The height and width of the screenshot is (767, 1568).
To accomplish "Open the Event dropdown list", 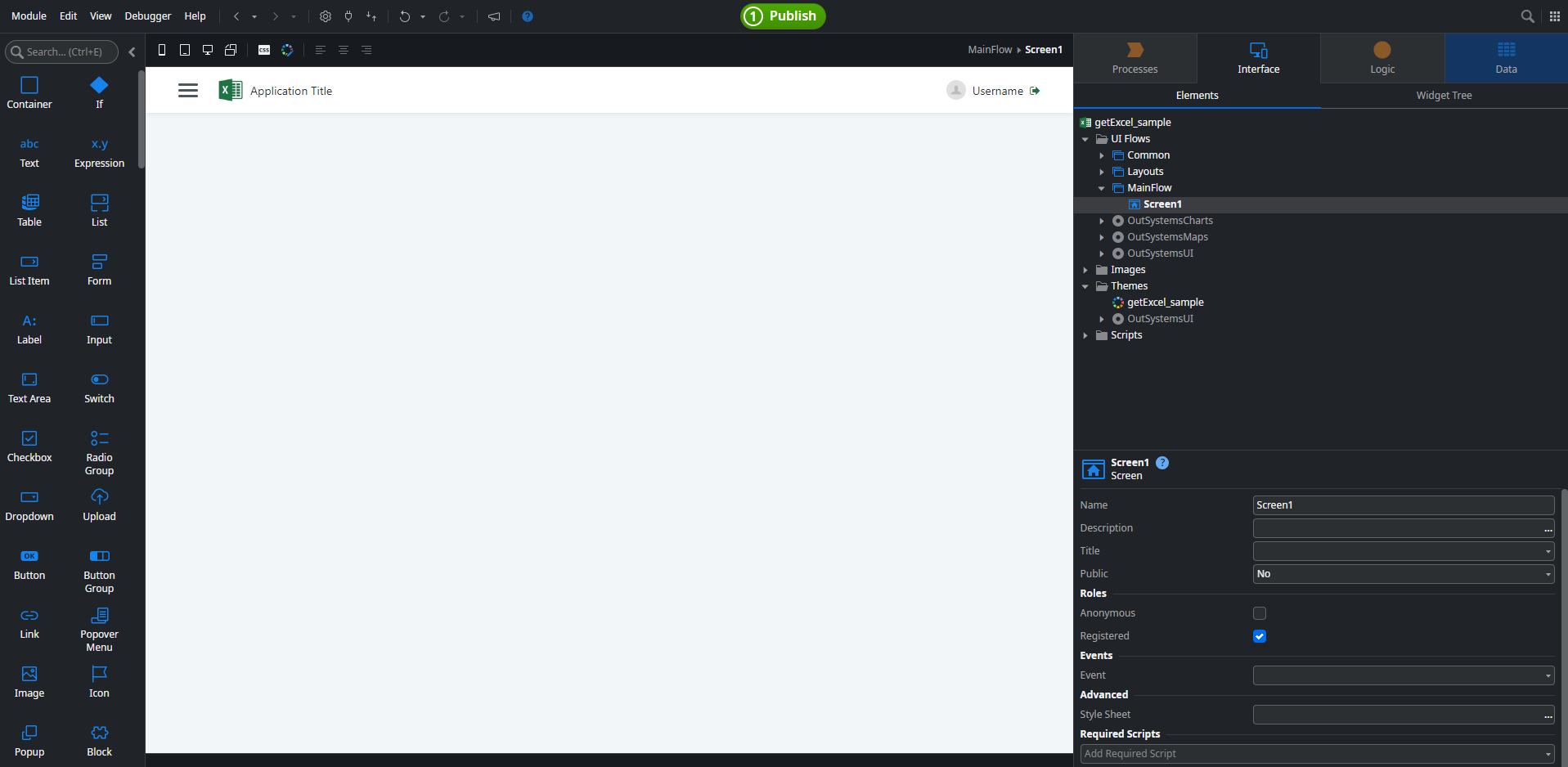I will [x=1403, y=675].
